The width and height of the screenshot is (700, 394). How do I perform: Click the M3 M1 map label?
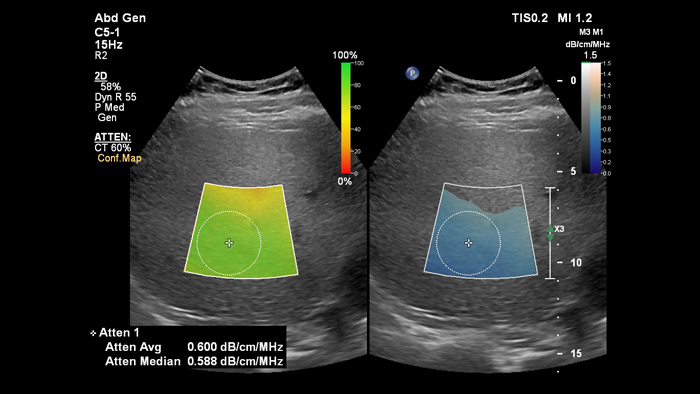(591, 32)
